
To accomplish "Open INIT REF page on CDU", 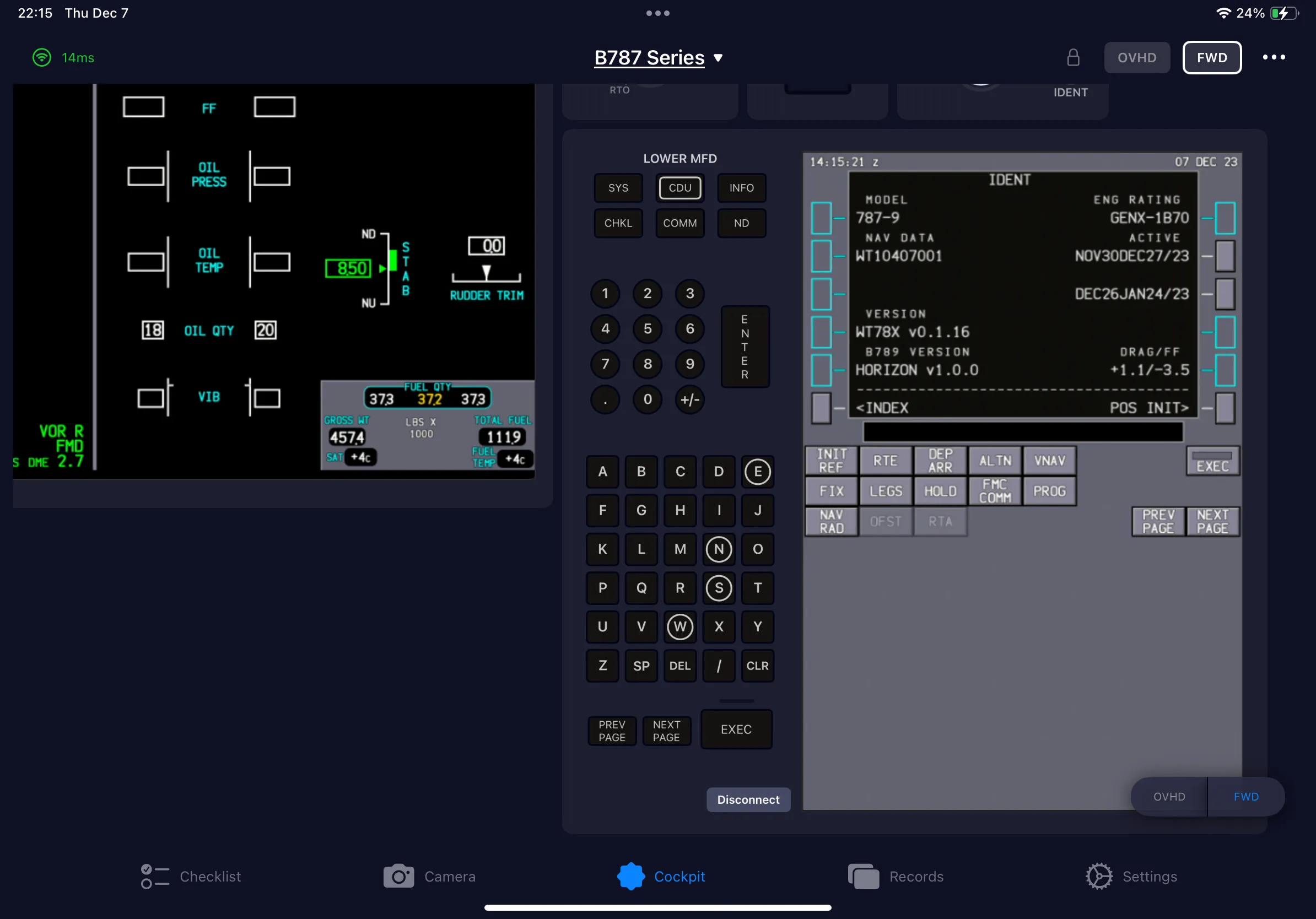I will (x=831, y=461).
